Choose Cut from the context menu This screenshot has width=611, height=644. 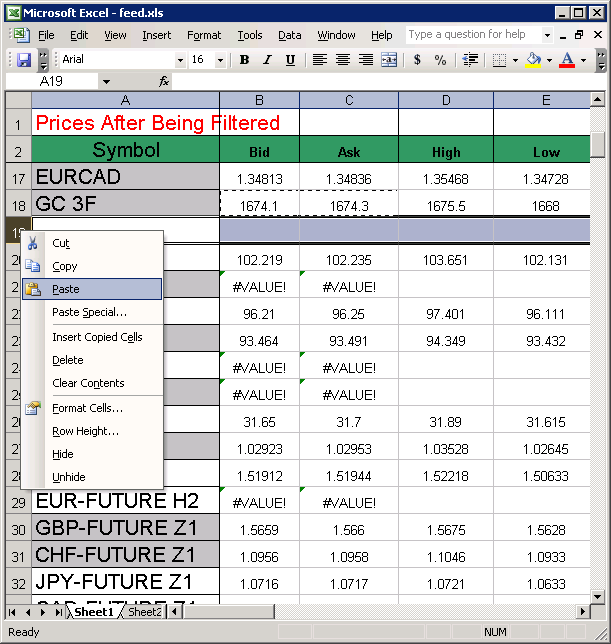92,243
